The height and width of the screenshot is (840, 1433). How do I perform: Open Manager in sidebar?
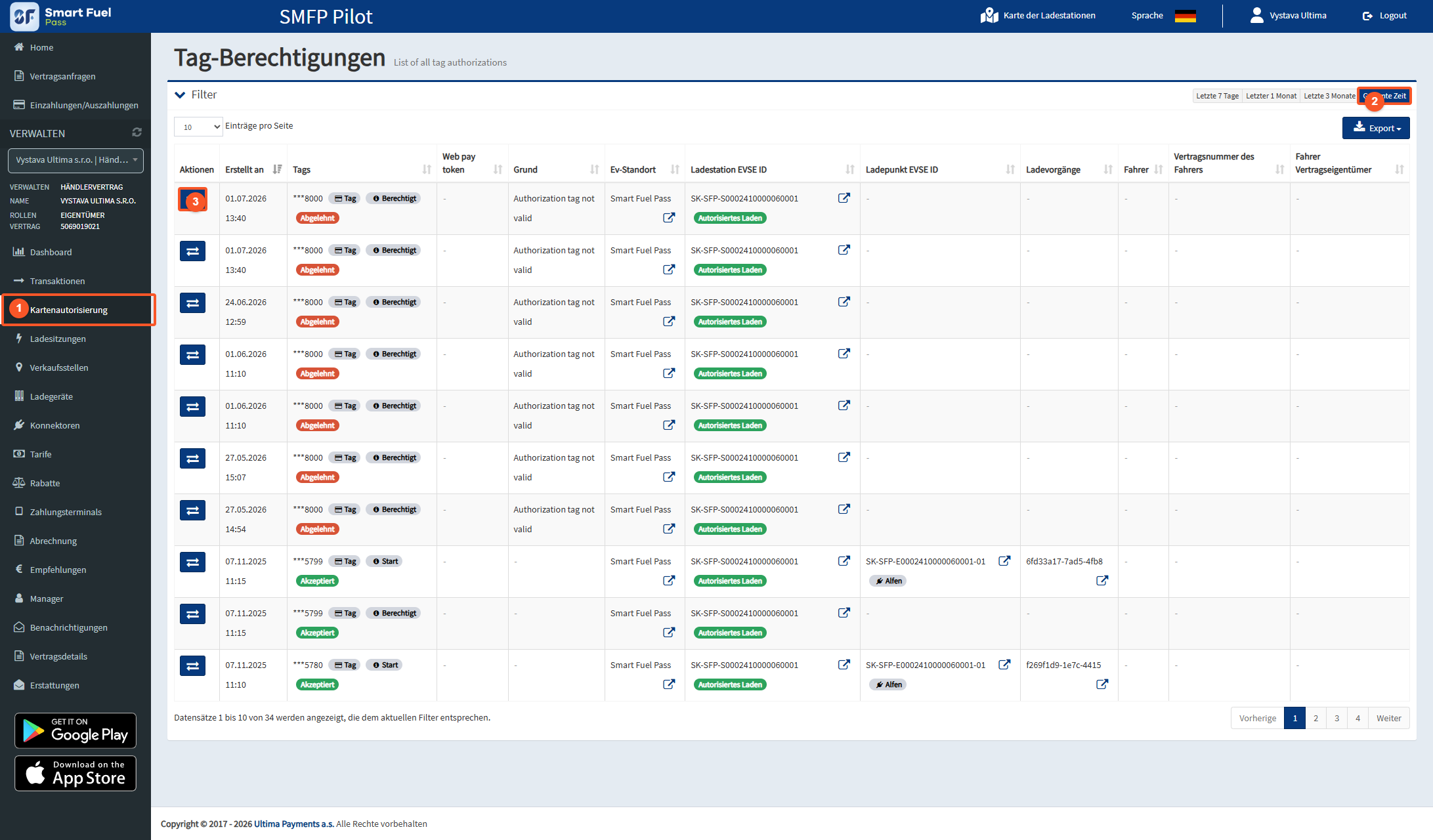(x=75, y=598)
